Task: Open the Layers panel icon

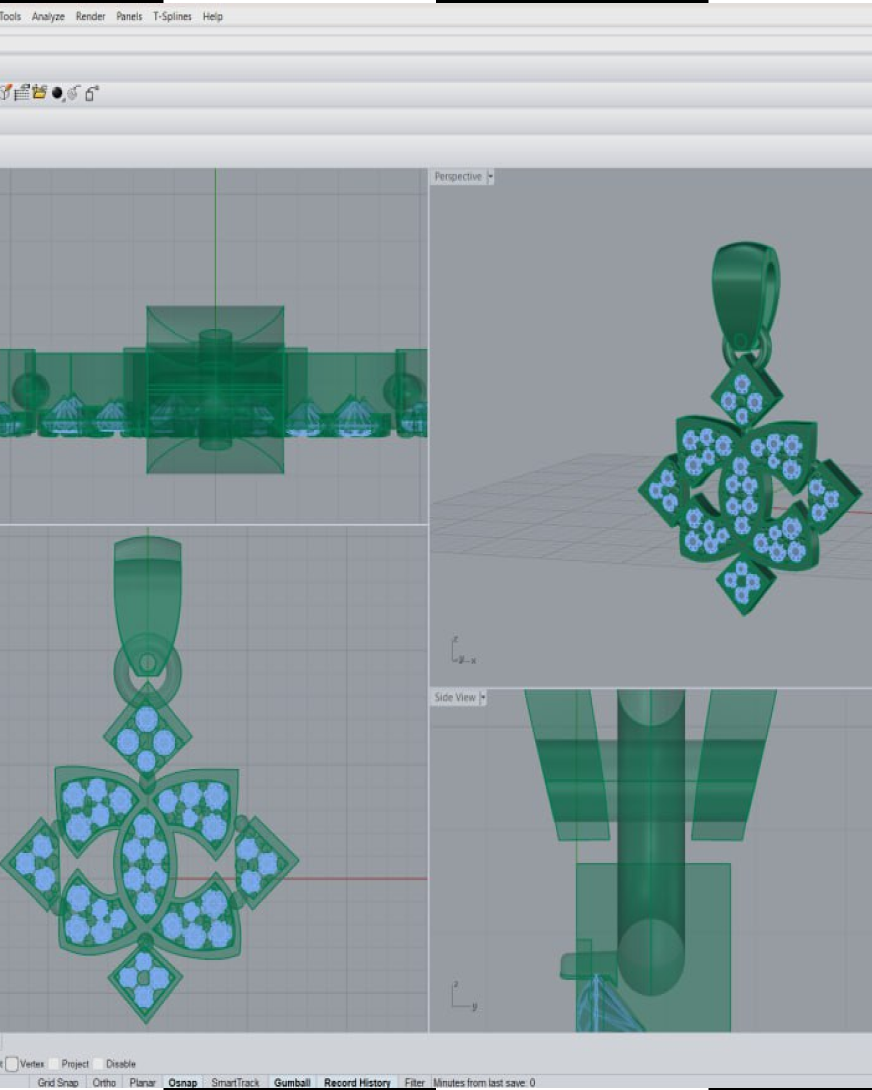Action: pos(21,93)
